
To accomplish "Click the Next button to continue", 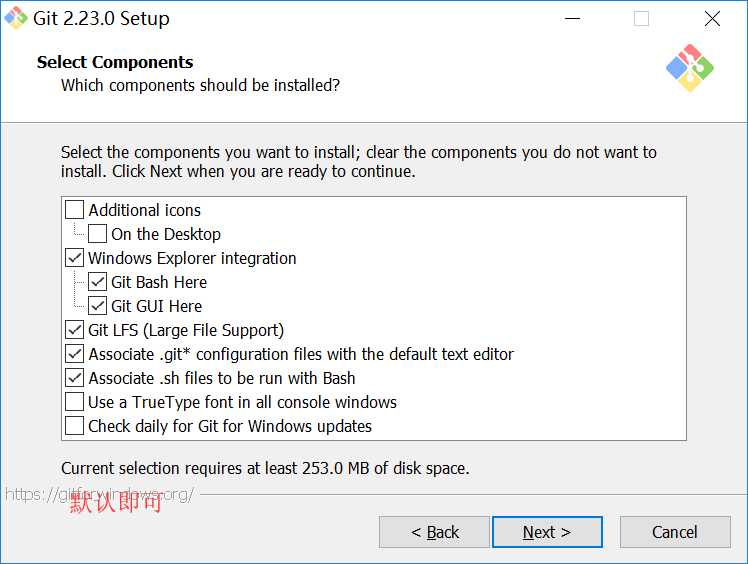I will pyautogui.click(x=547, y=532).
